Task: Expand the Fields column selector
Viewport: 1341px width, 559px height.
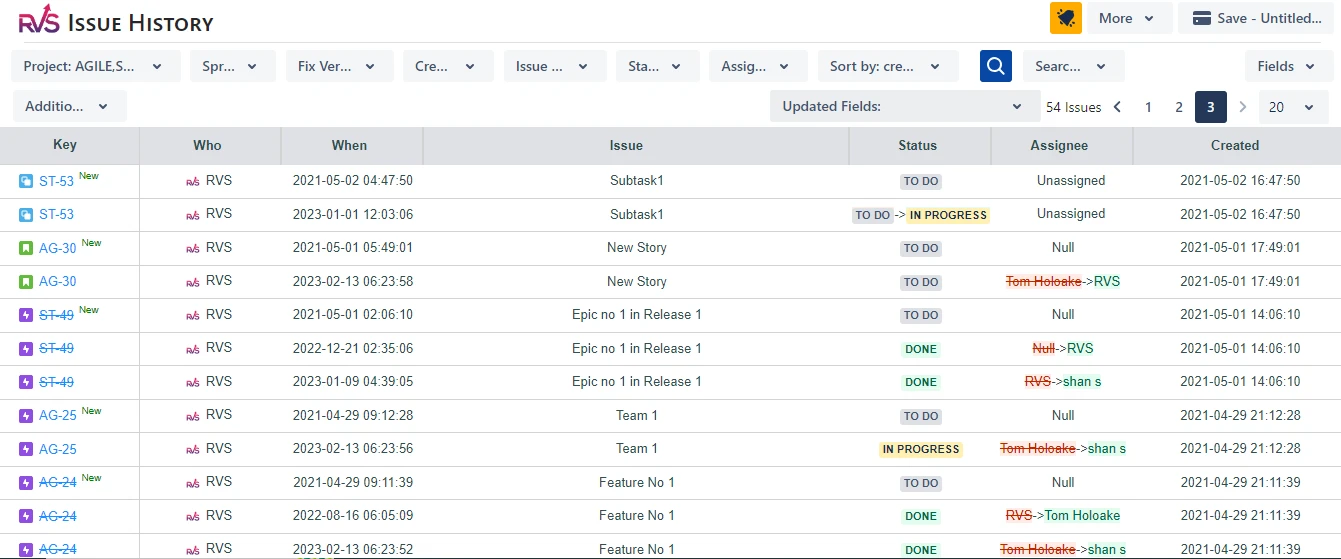Action: tap(1287, 66)
